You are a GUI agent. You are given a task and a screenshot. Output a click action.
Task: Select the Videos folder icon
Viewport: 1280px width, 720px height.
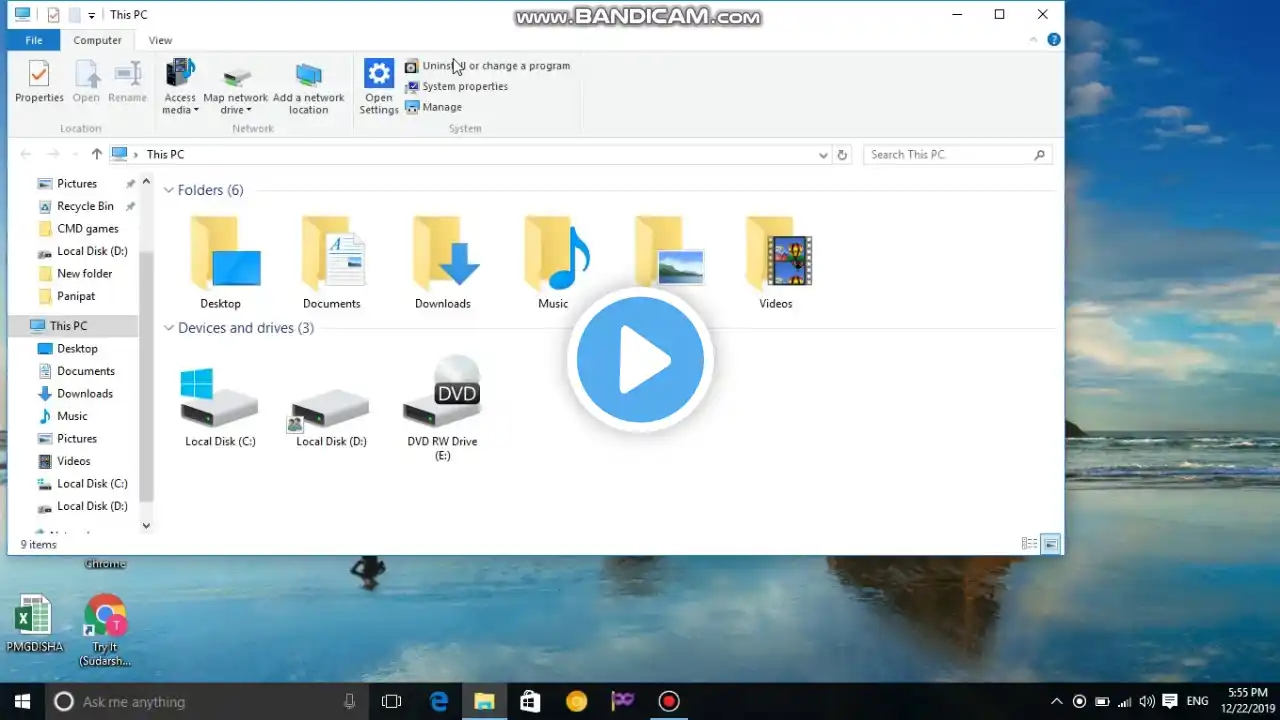776,262
